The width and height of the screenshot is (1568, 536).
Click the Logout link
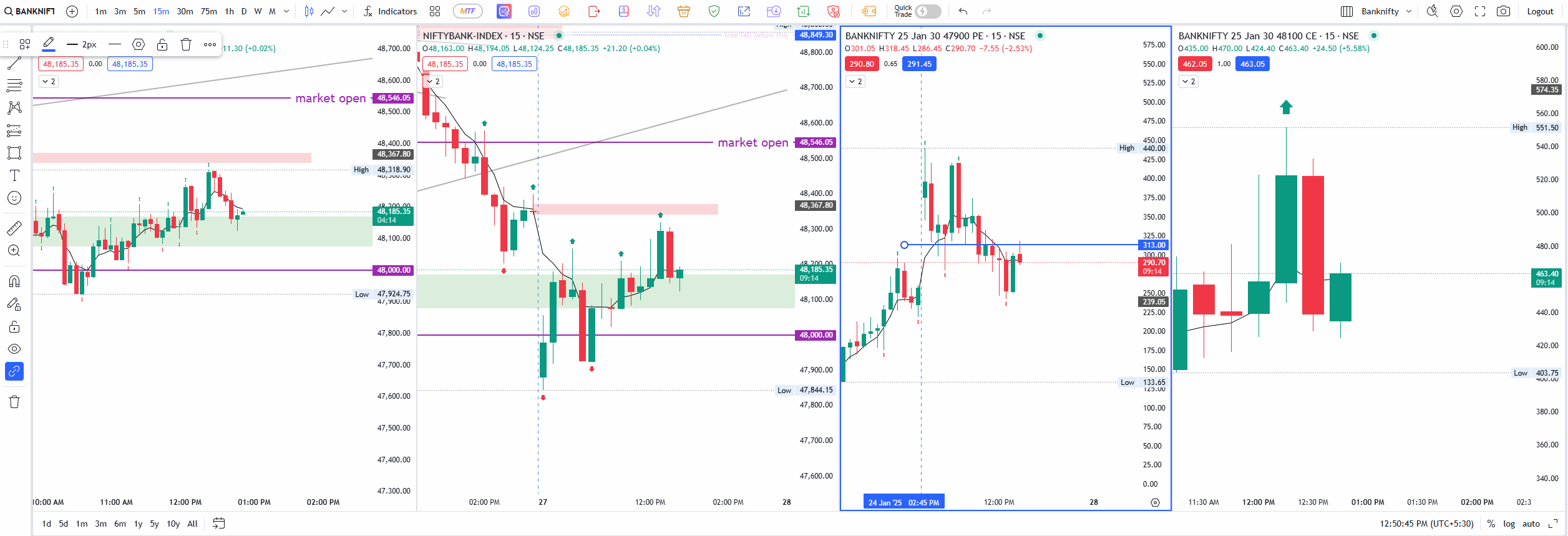[1540, 11]
